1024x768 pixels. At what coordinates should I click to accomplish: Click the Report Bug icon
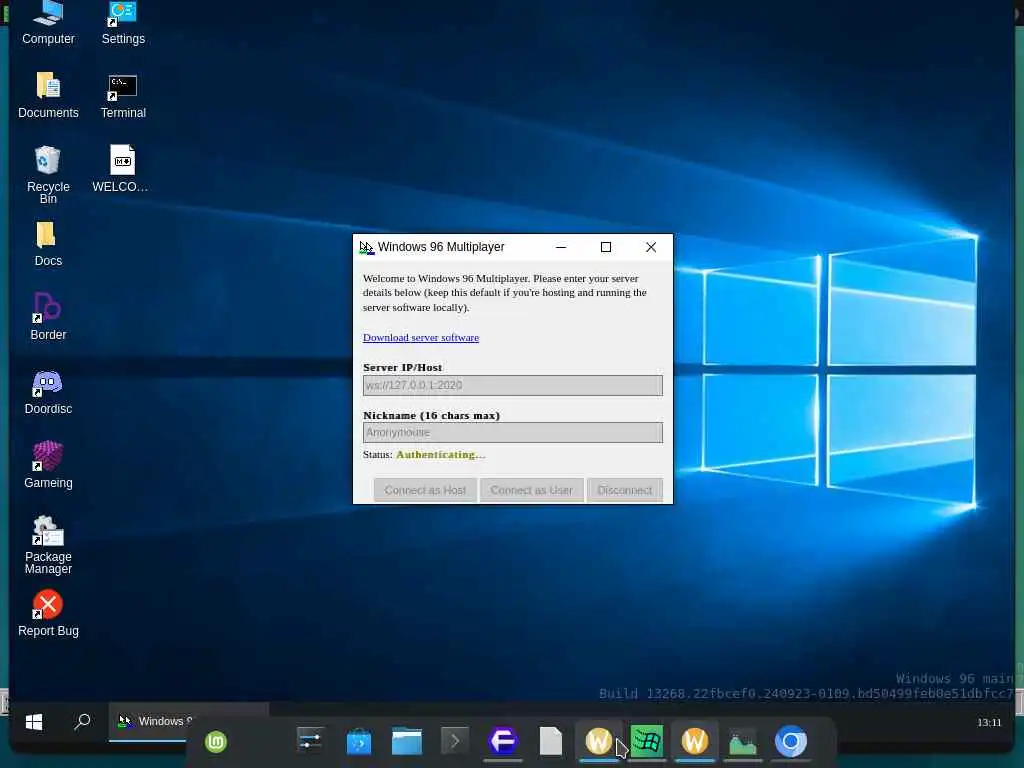[48, 613]
